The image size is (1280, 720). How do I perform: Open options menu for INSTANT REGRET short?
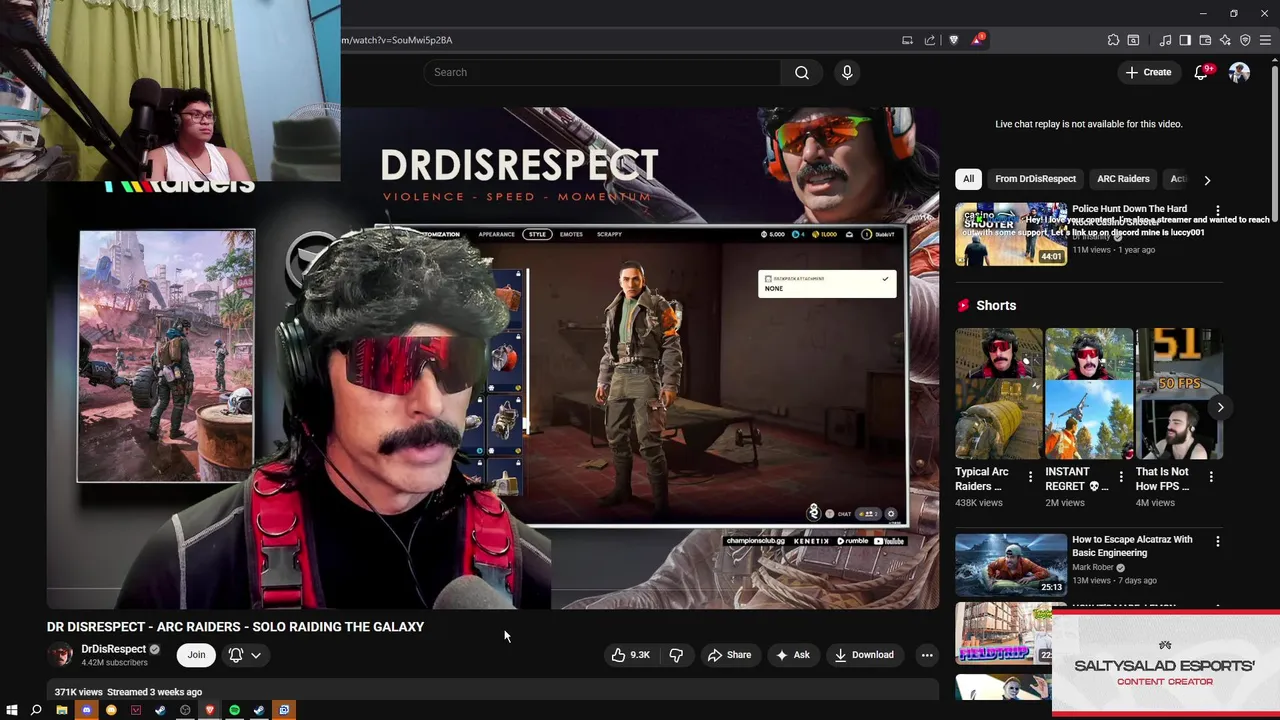coord(1120,478)
